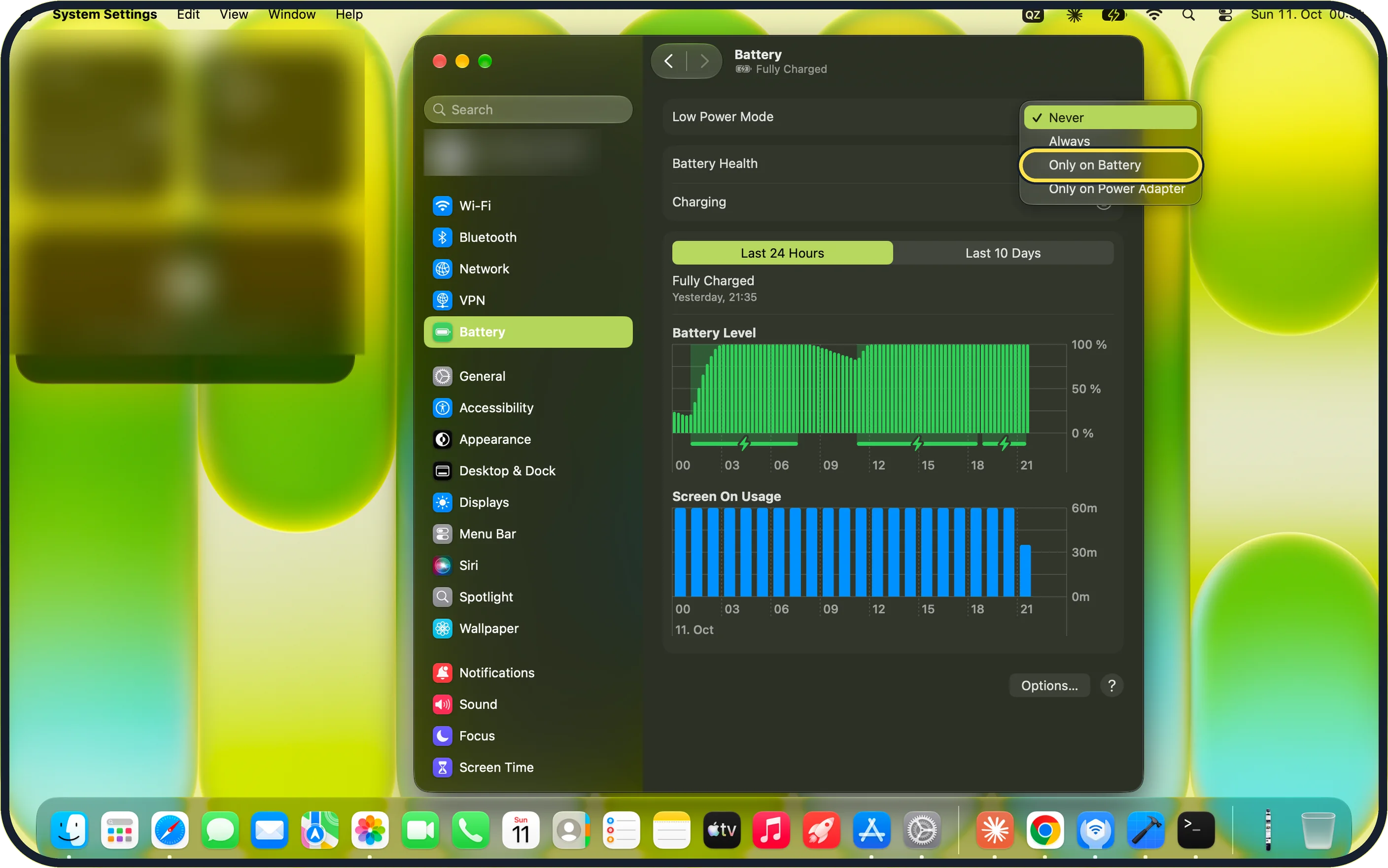Image resolution: width=1388 pixels, height=868 pixels.
Task: Switch to Last 24 Hours tab
Action: pos(782,253)
